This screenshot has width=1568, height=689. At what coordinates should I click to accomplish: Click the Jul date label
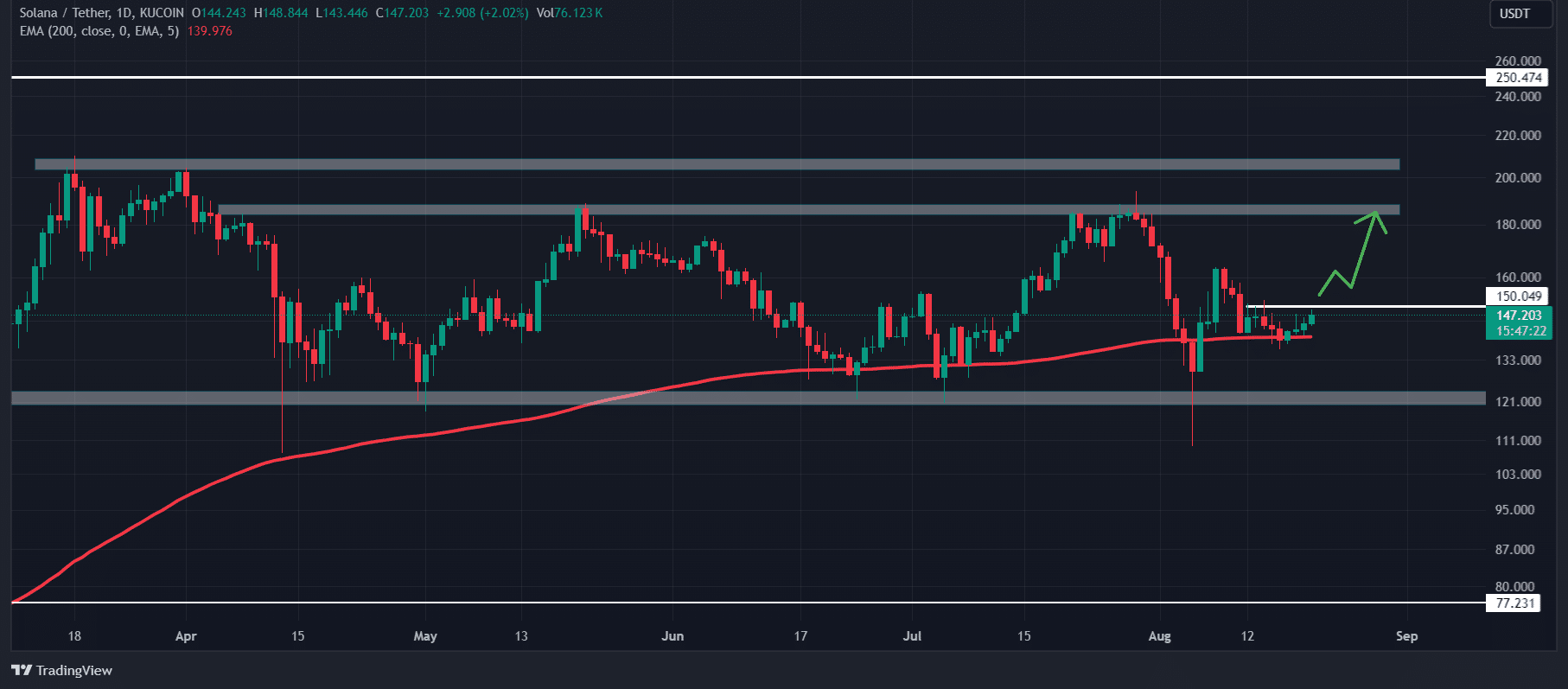(x=912, y=636)
